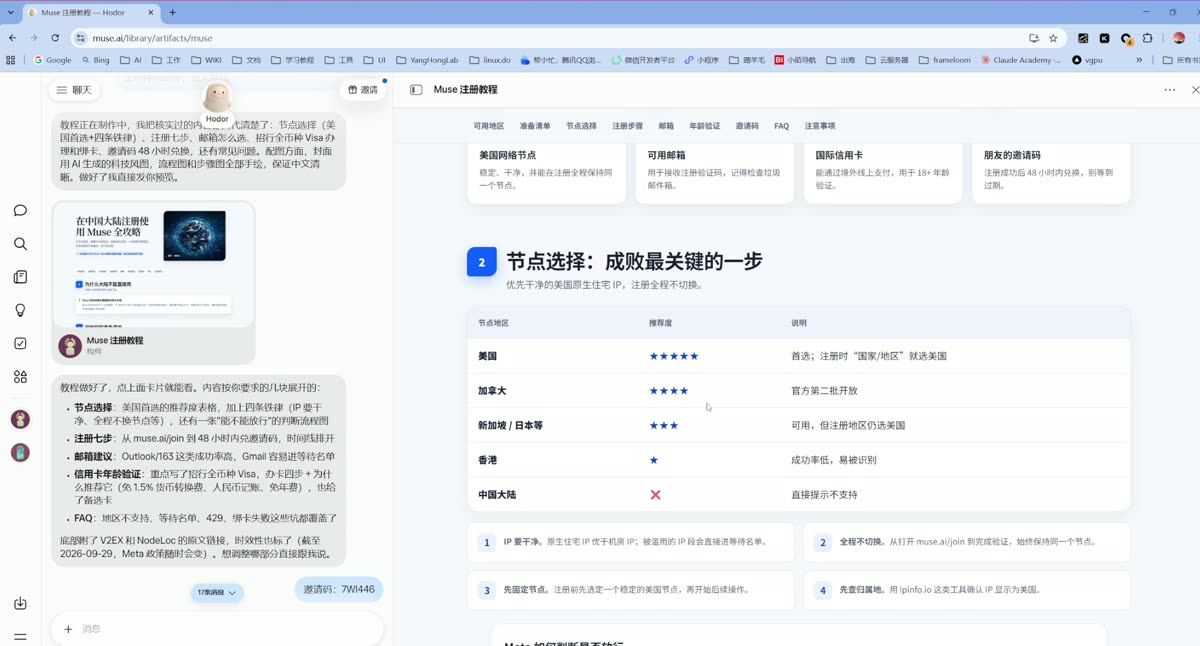Viewport: 1200px width, 646px height.
Task: Reload the page with the refresh button
Action: click(56, 38)
